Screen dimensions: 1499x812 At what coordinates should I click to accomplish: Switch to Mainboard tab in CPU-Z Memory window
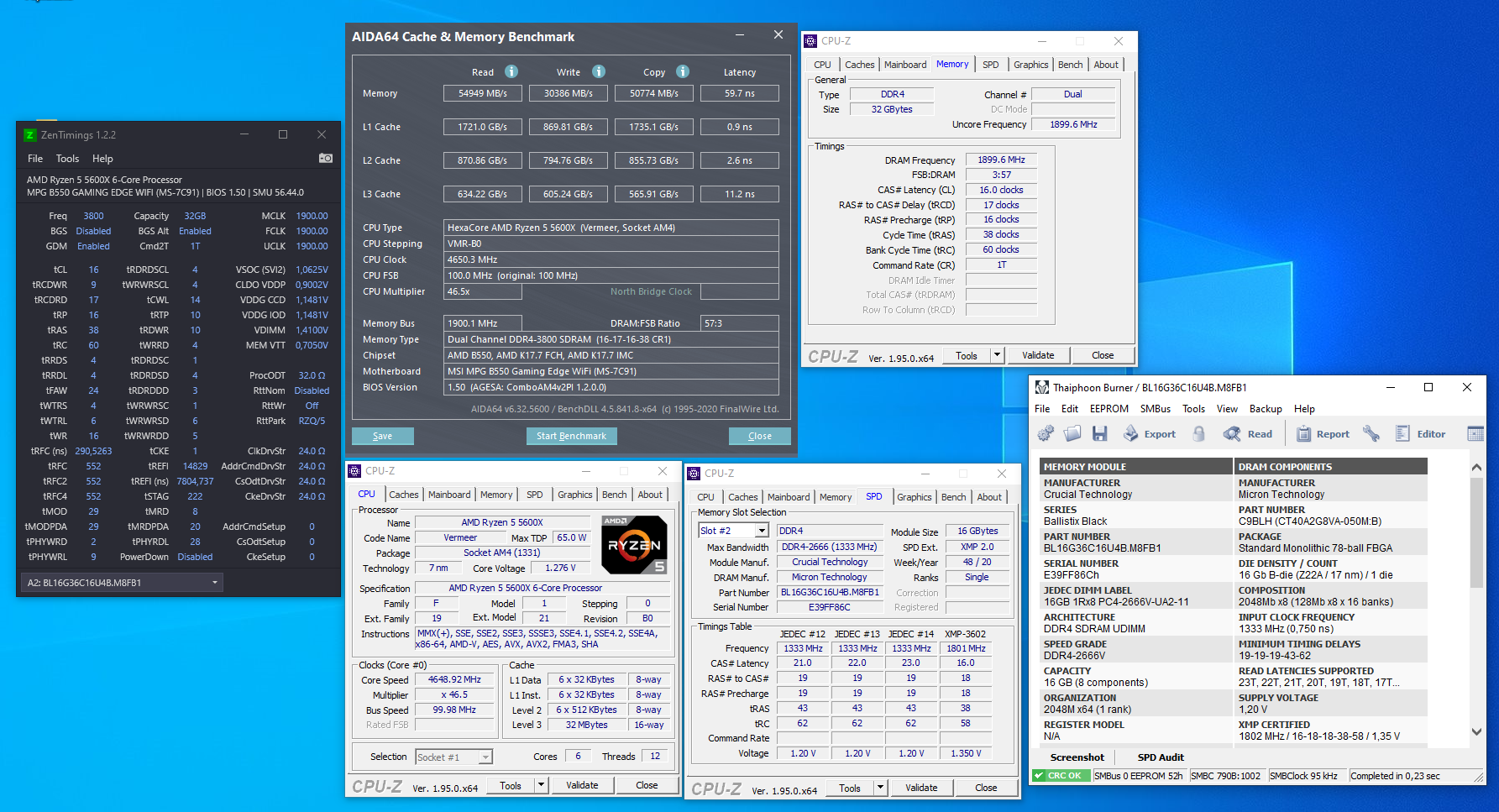point(905,65)
